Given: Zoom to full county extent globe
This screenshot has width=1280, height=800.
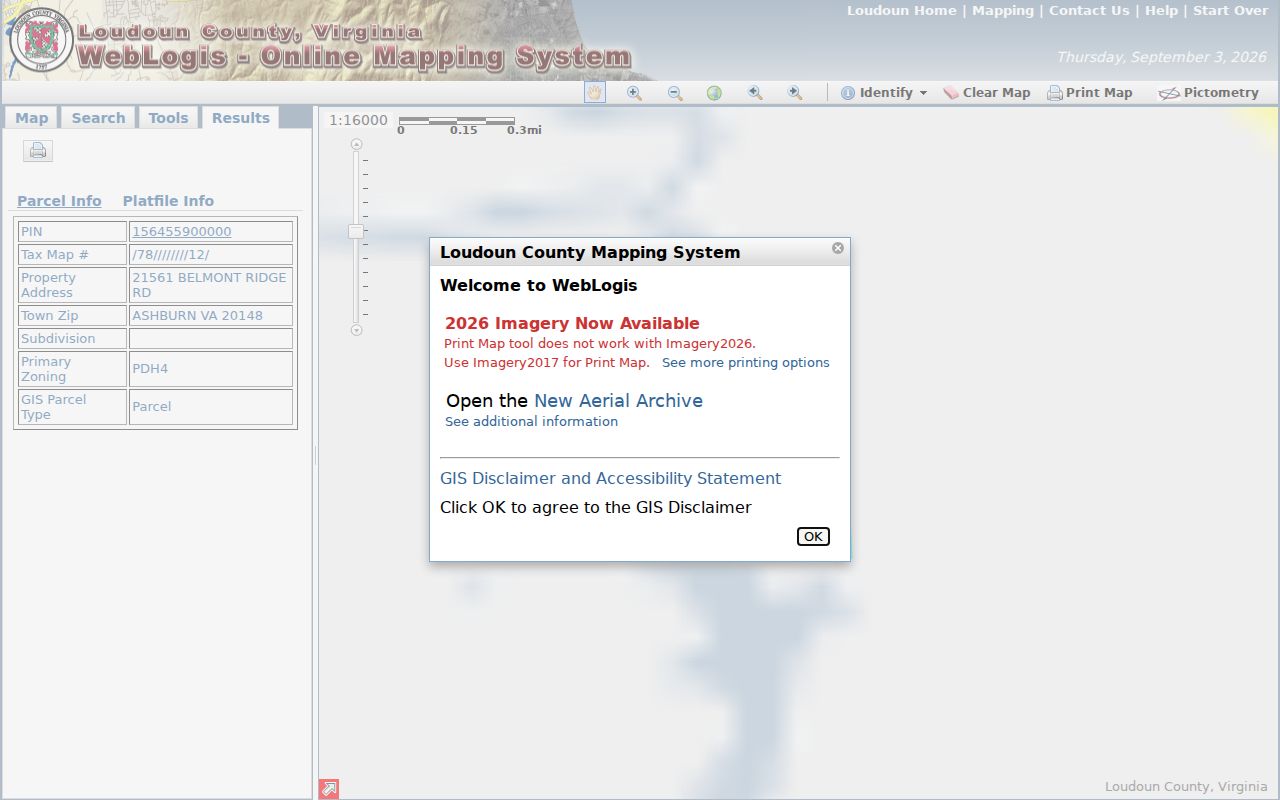Looking at the screenshot, I should [x=714, y=92].
